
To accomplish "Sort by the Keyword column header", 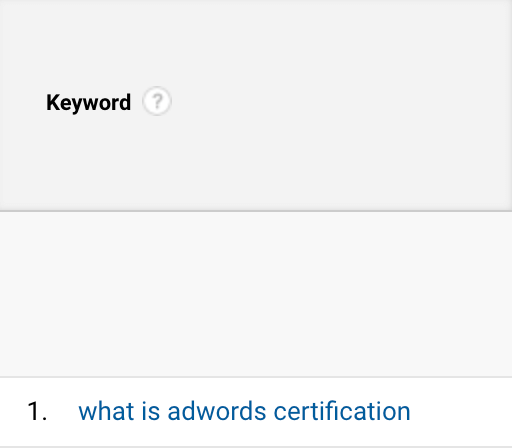I will (x=88, y=103).
